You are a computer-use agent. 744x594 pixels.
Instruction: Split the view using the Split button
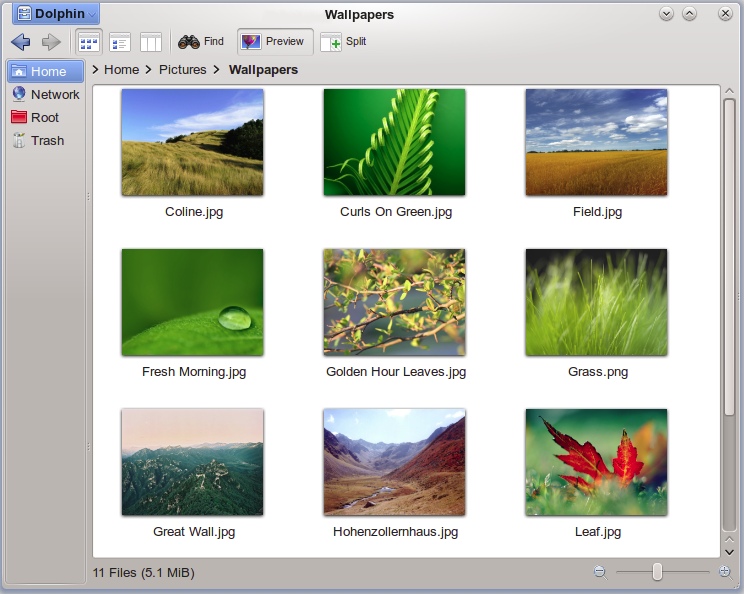(x=344, y=42)
